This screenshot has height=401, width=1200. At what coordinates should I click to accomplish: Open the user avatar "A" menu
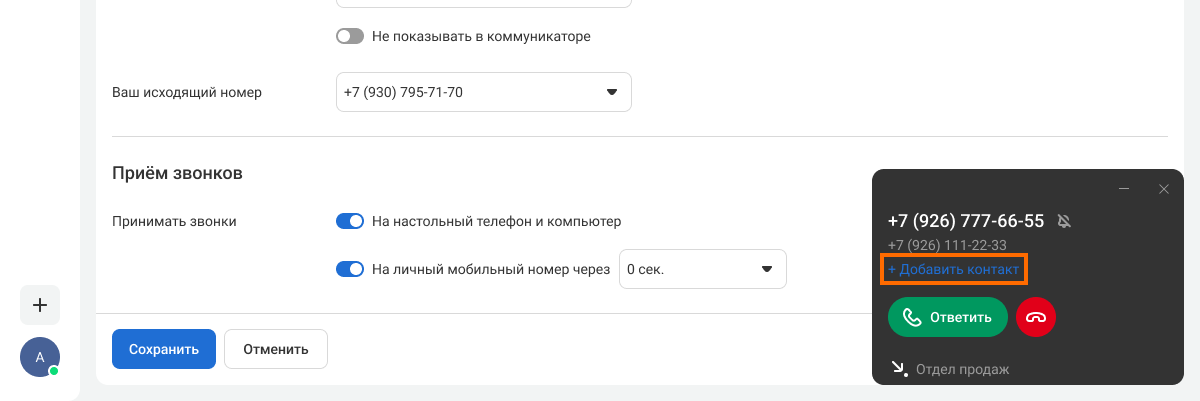(40, 357)
